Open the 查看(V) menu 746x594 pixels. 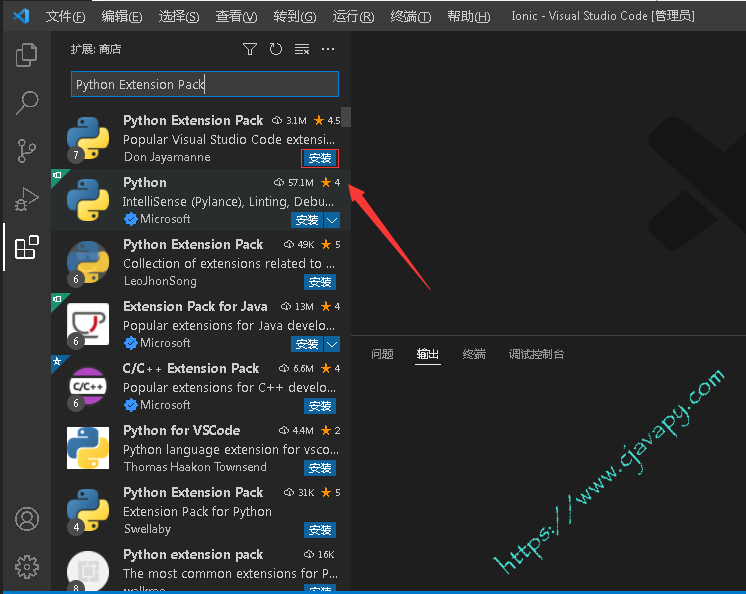(x=236, y=17)
